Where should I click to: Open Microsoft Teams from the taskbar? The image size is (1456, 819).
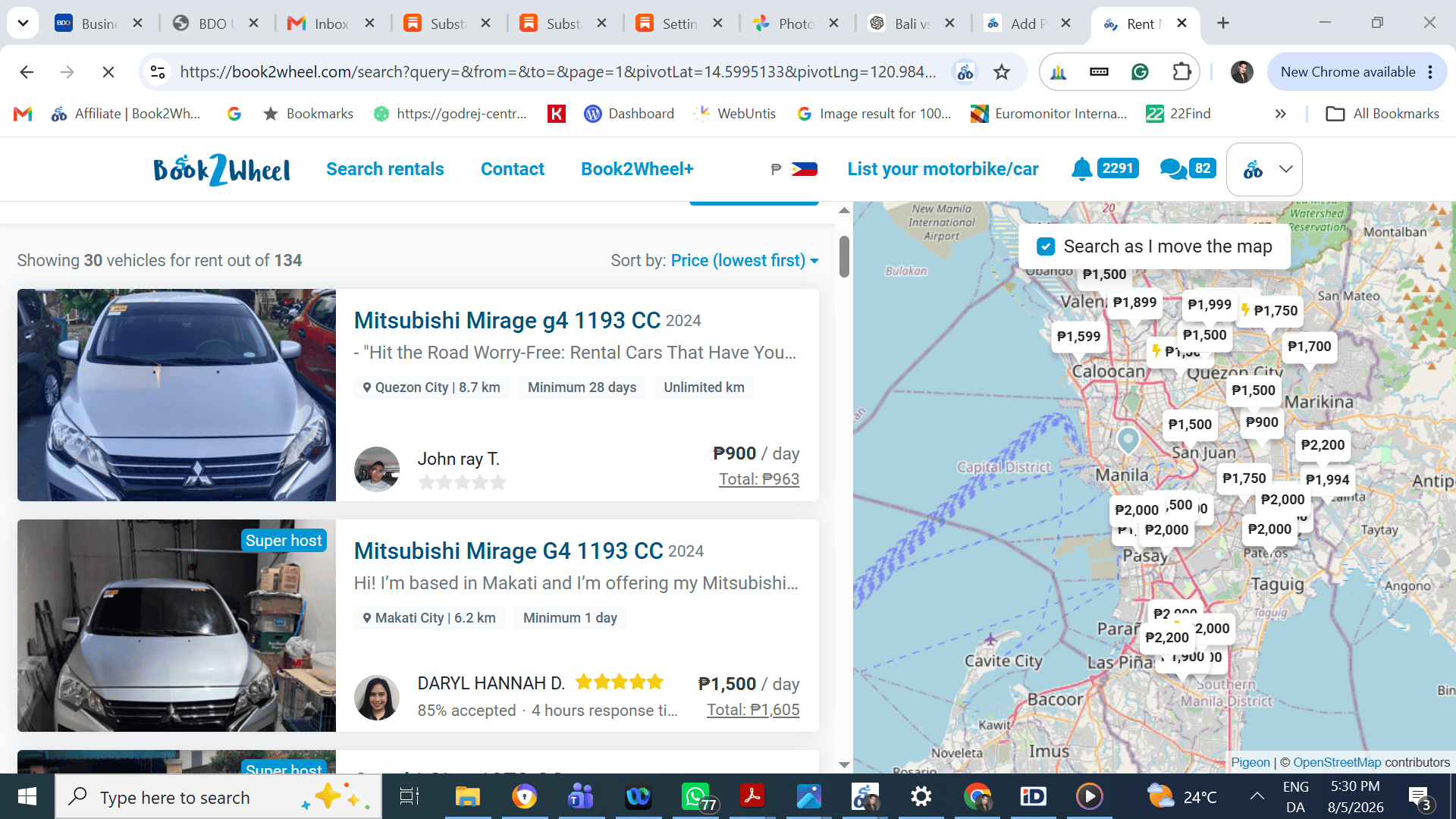[581, 797]
